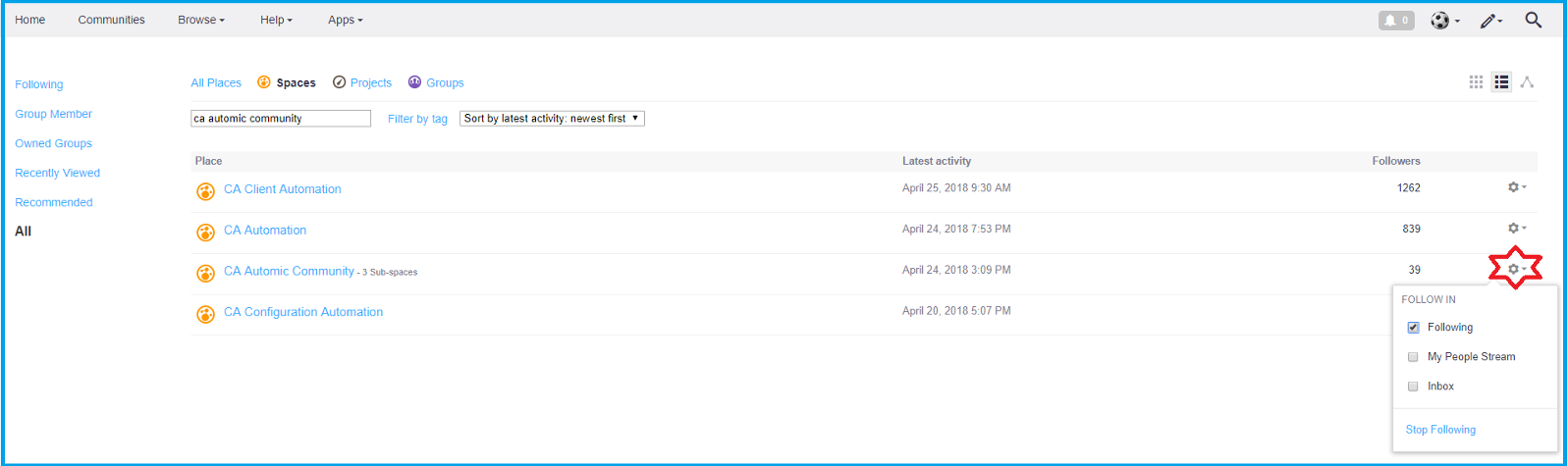Viewport: 1568px width, 466px height.
Task: Expand the Help menu
Action: pos(276,20)
